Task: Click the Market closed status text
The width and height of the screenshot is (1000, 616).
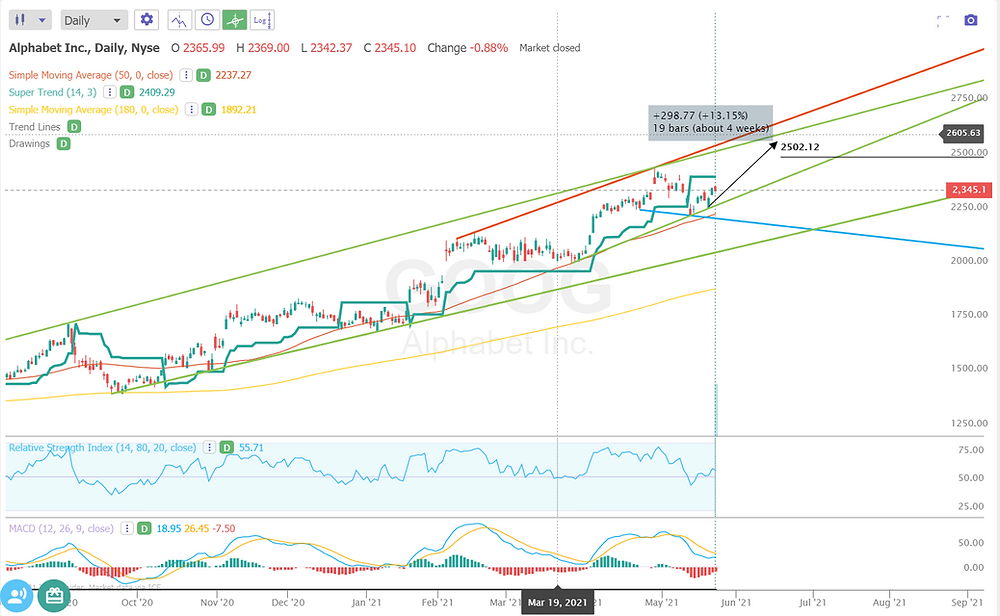Action: point(550,48)
